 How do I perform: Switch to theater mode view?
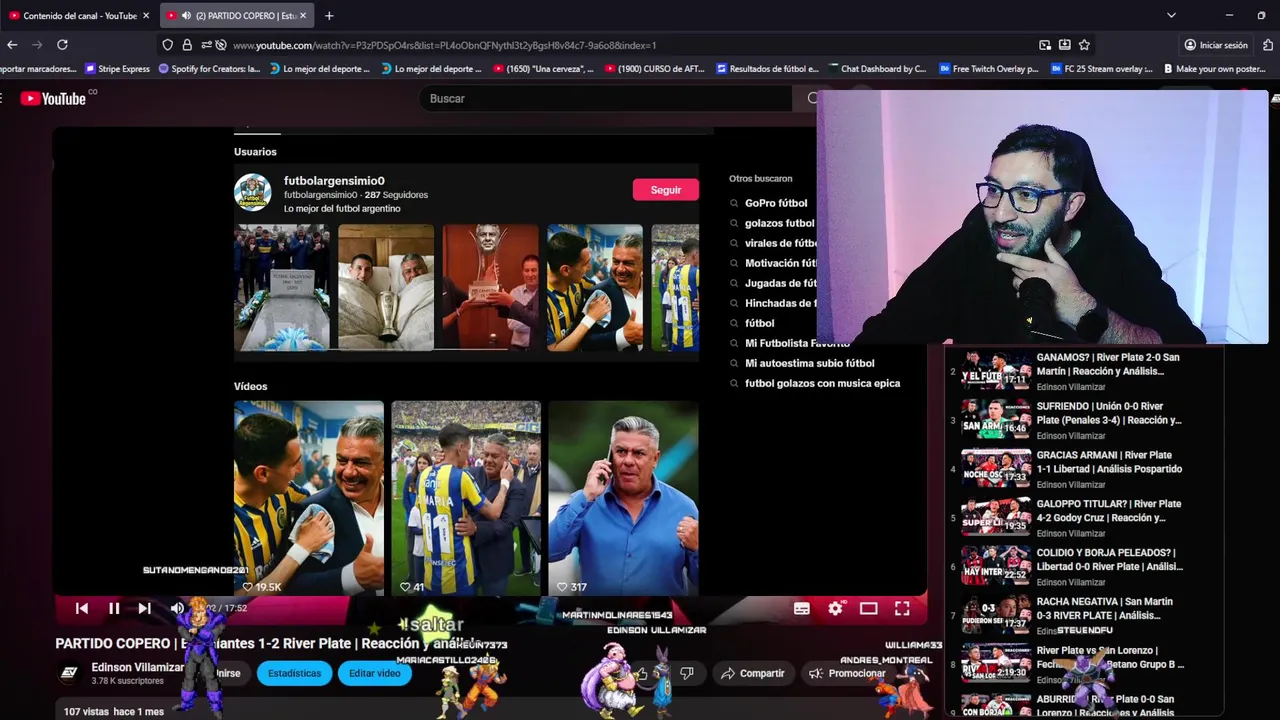coord(868,608)
